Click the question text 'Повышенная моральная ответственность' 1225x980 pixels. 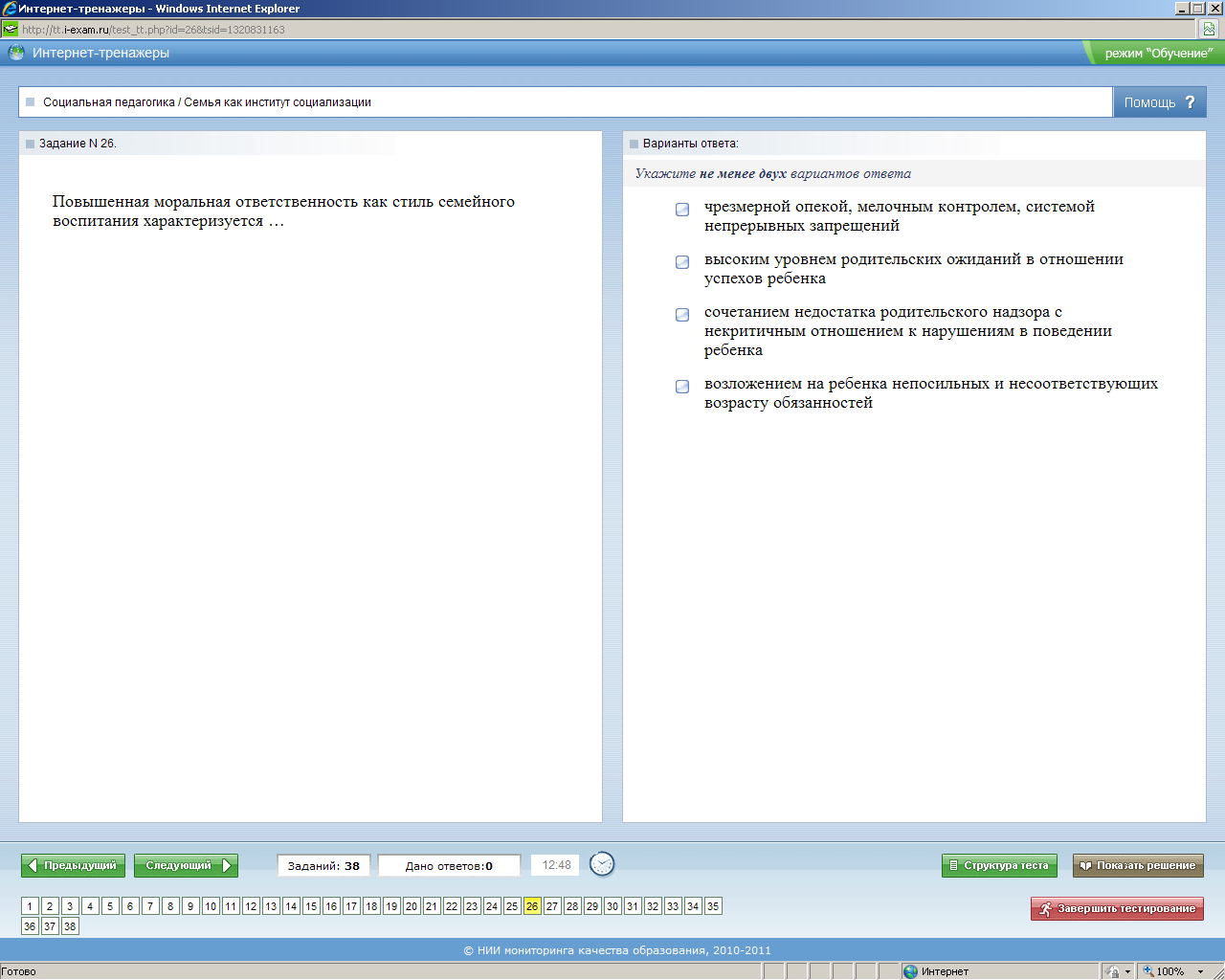[283, 212]
